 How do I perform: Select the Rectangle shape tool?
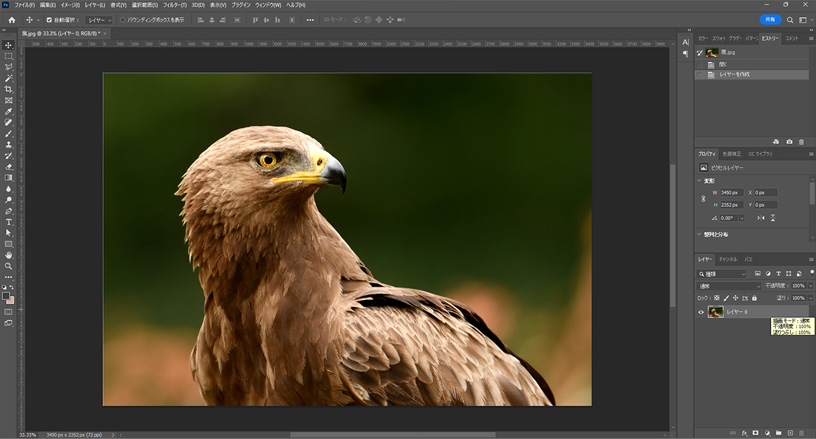[x=8, y=244]
